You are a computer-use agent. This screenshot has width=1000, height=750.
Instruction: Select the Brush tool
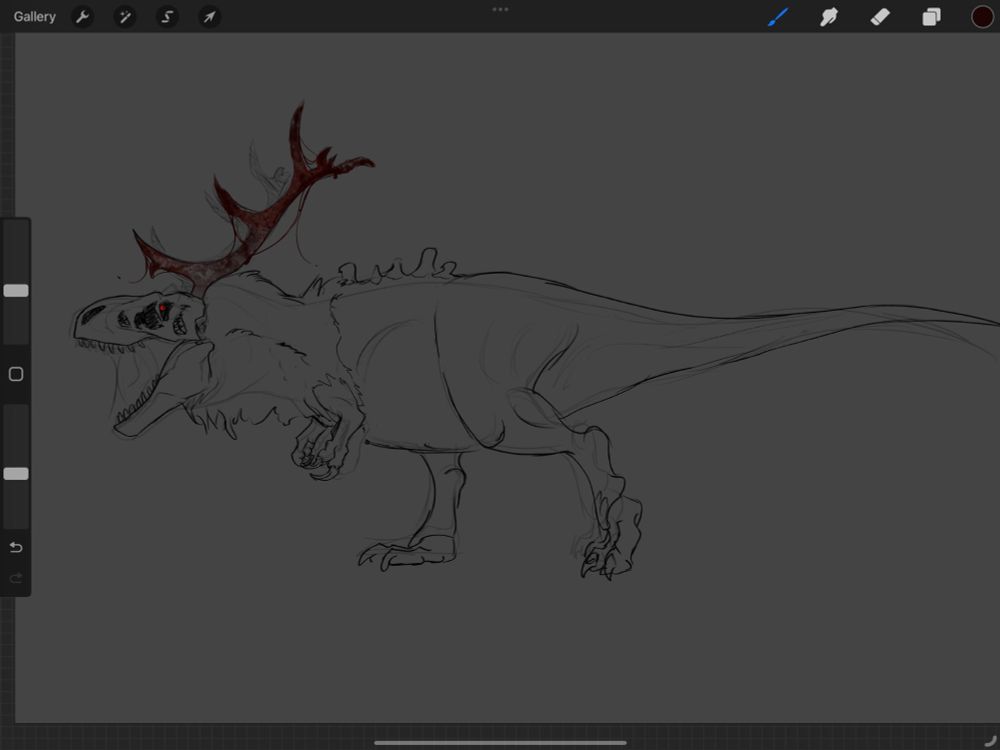coord(778,17)
